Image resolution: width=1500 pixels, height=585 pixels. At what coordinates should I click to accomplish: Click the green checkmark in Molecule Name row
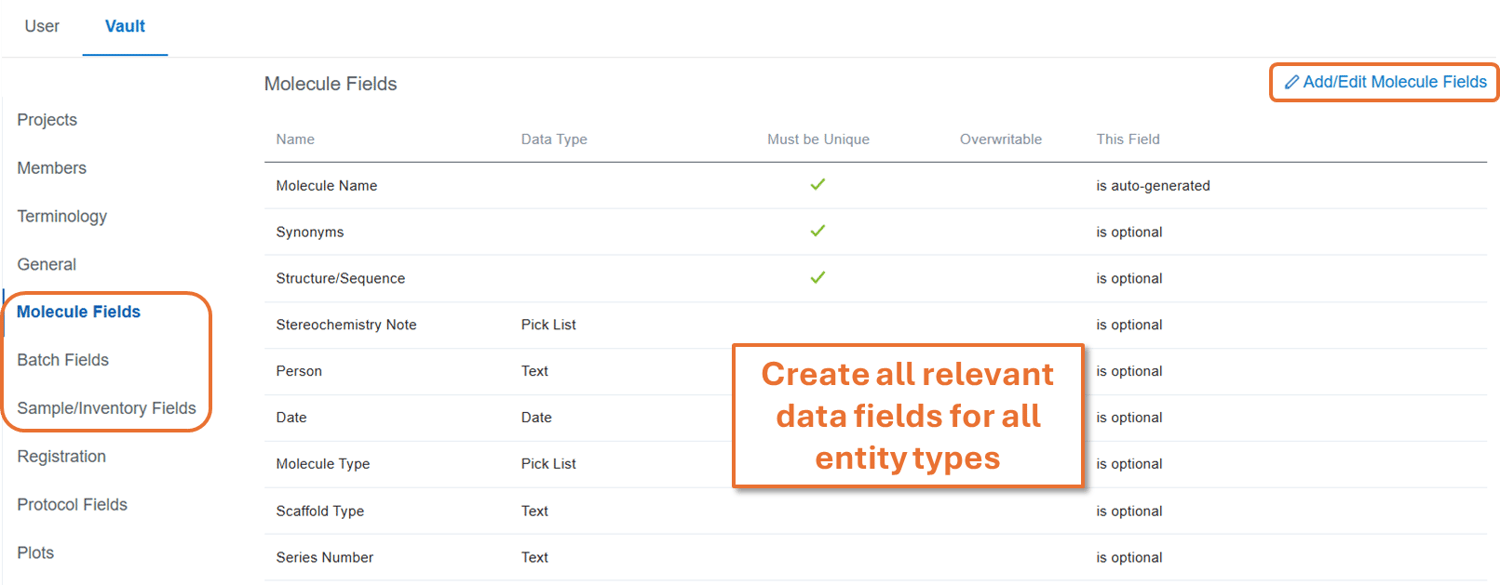click(817, 185)
